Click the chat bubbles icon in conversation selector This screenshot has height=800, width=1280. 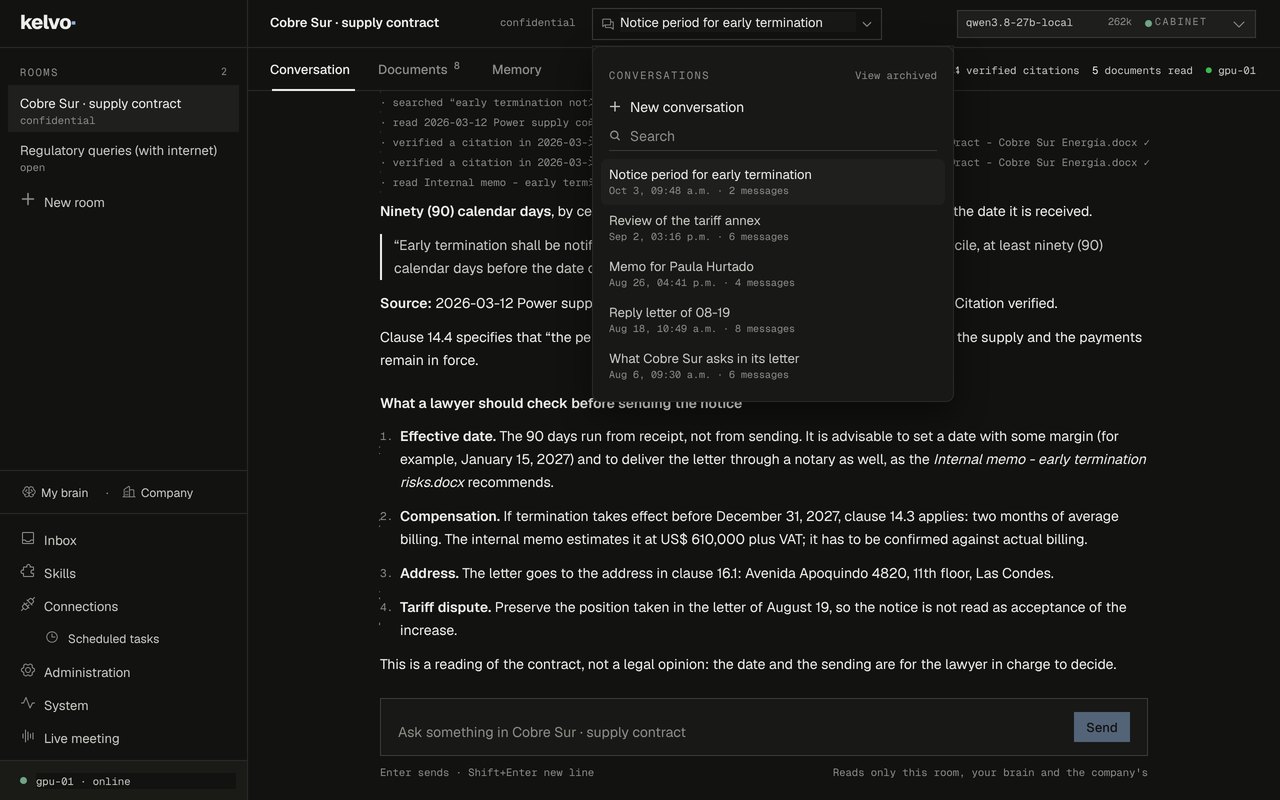tap(608, 24)
